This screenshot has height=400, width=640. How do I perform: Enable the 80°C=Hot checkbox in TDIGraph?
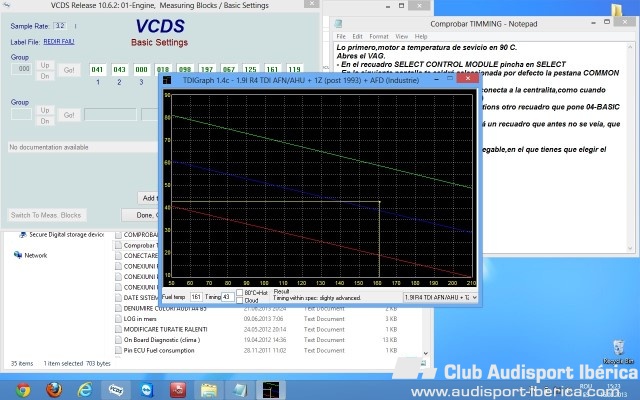pos(240,293)
